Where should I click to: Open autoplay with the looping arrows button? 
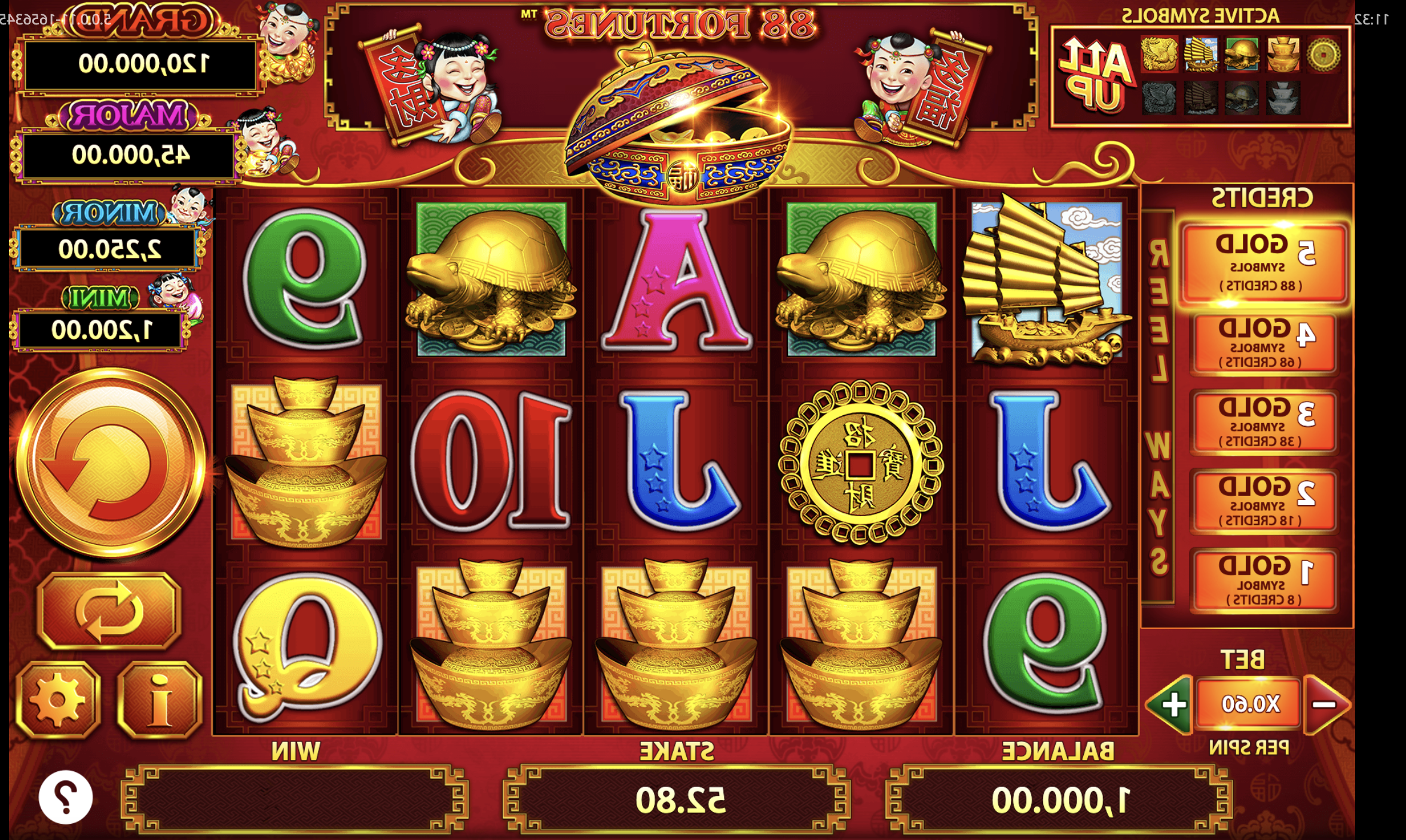pyautogui.click(x=109, y=611)
